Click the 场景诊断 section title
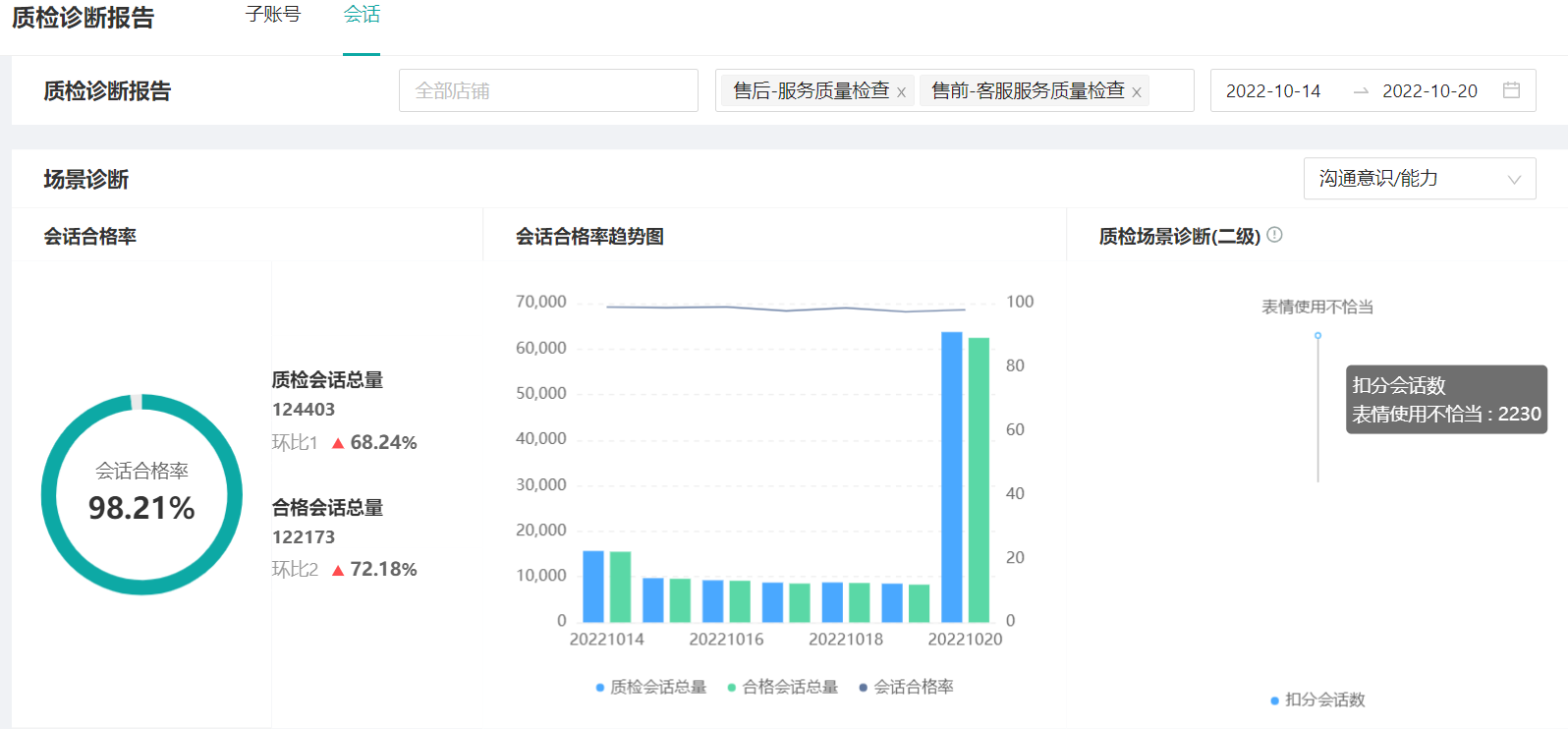This screenshot has height=729, width=1568. pyautogui.click(x=86, y=180)
